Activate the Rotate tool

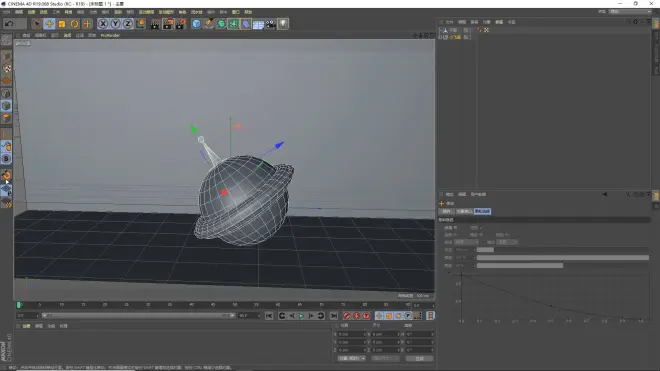pos(75,24)
